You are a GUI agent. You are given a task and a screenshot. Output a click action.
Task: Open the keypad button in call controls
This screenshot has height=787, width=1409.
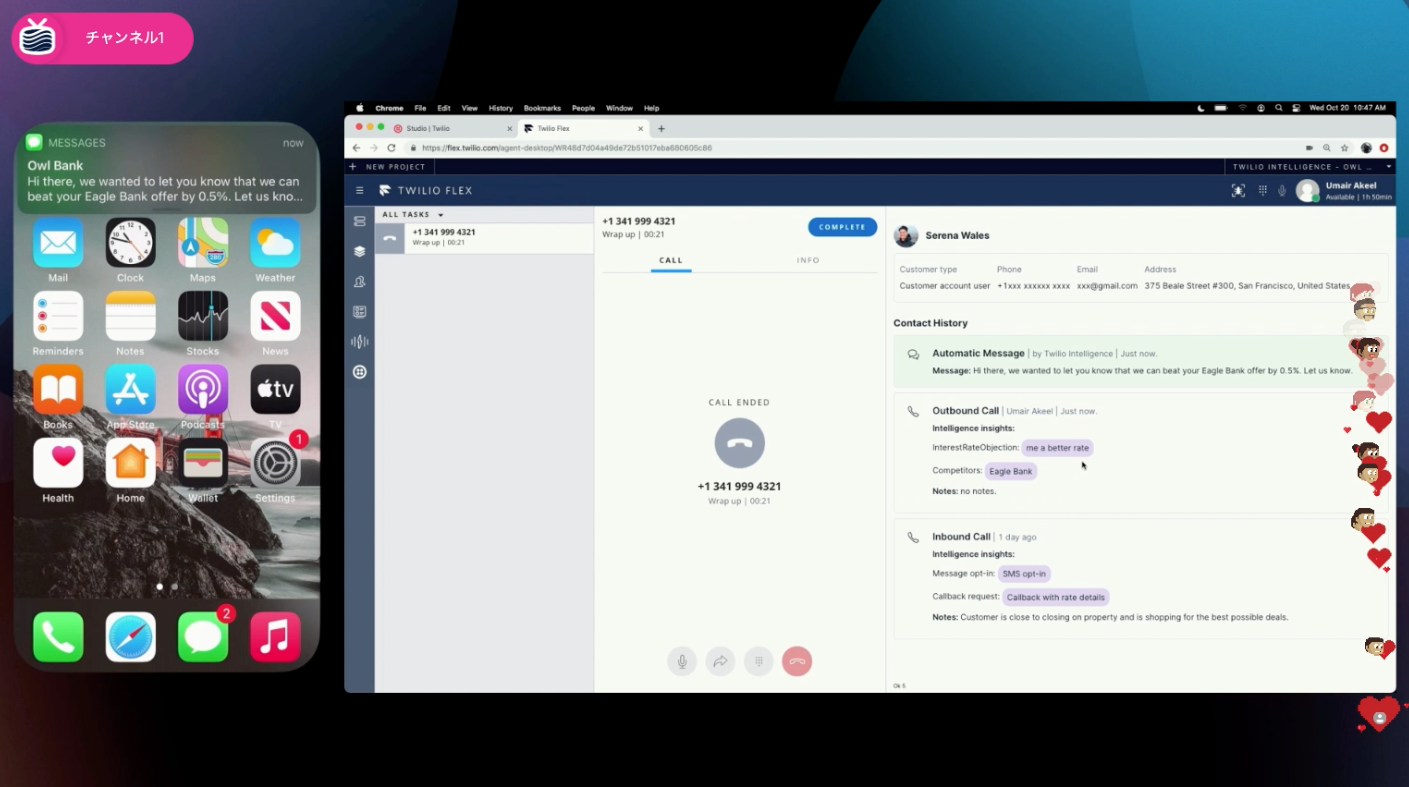coord(759,661)
